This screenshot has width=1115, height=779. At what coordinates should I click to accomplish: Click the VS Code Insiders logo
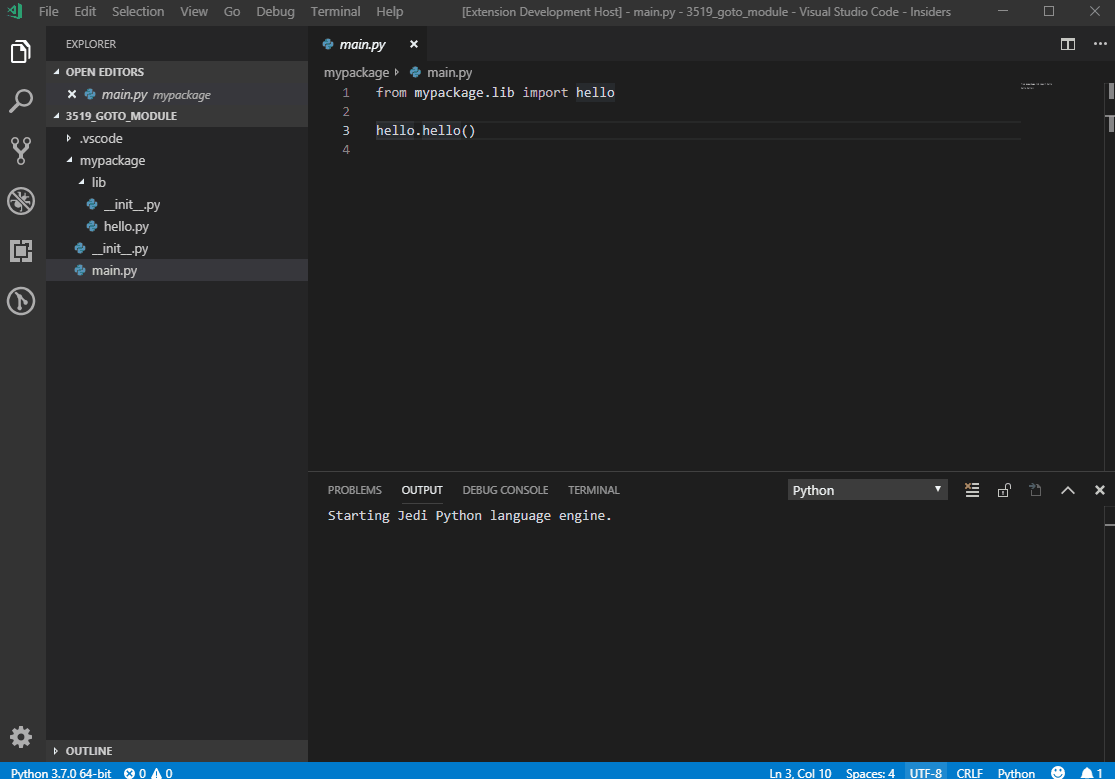click(x=15, y=11)
